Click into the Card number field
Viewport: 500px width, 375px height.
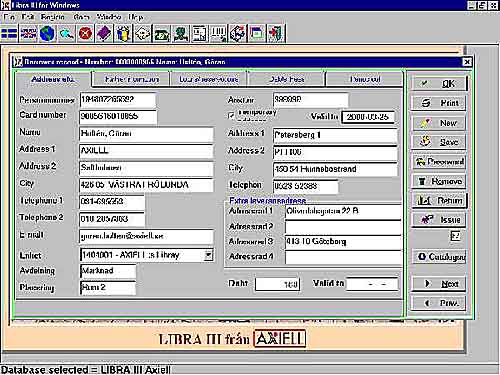tap(118, 116)
